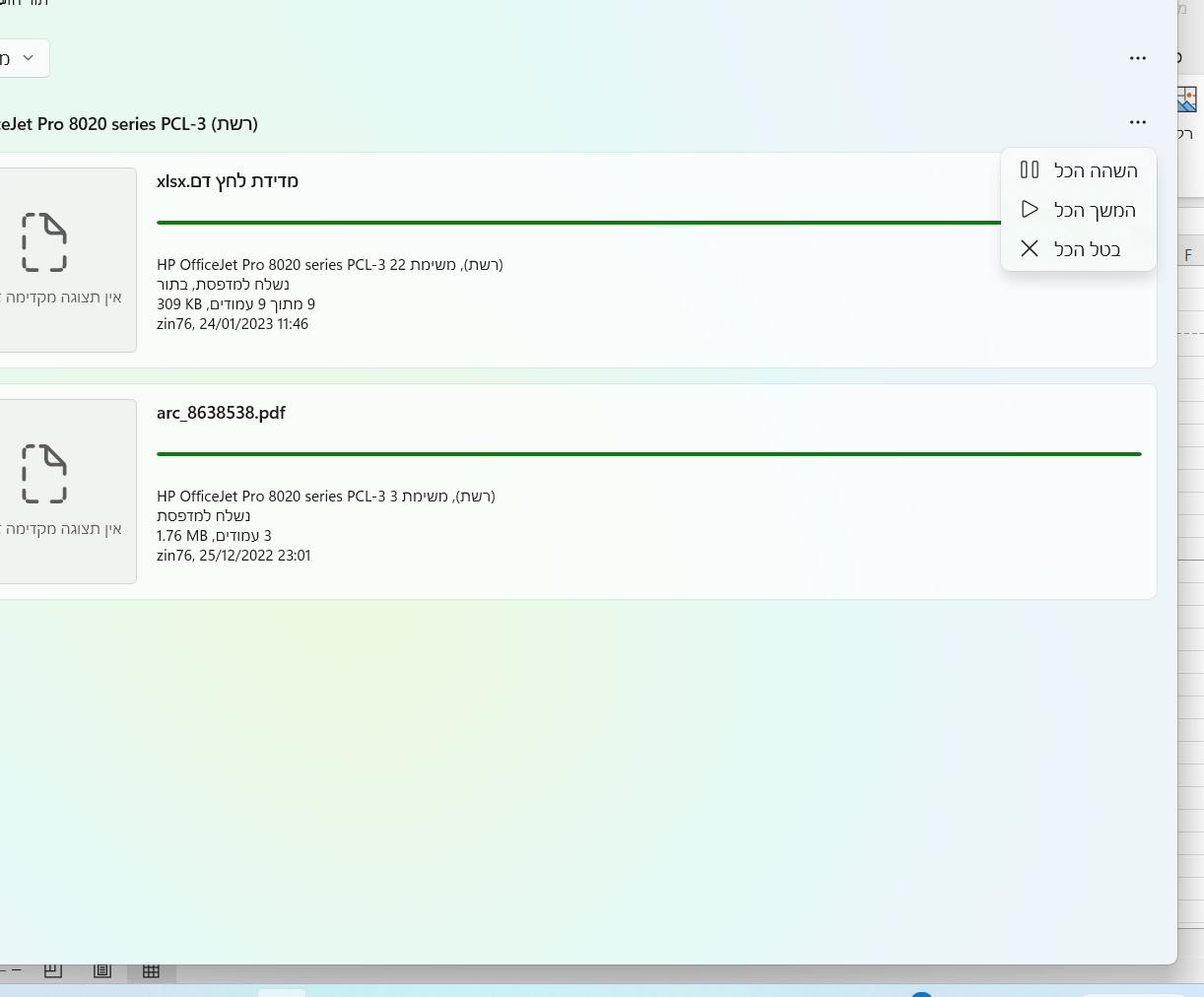Screen dimensions: 1204x997
Task: Expand the dropdown chevron at the top left
Action: pos(27,58)
